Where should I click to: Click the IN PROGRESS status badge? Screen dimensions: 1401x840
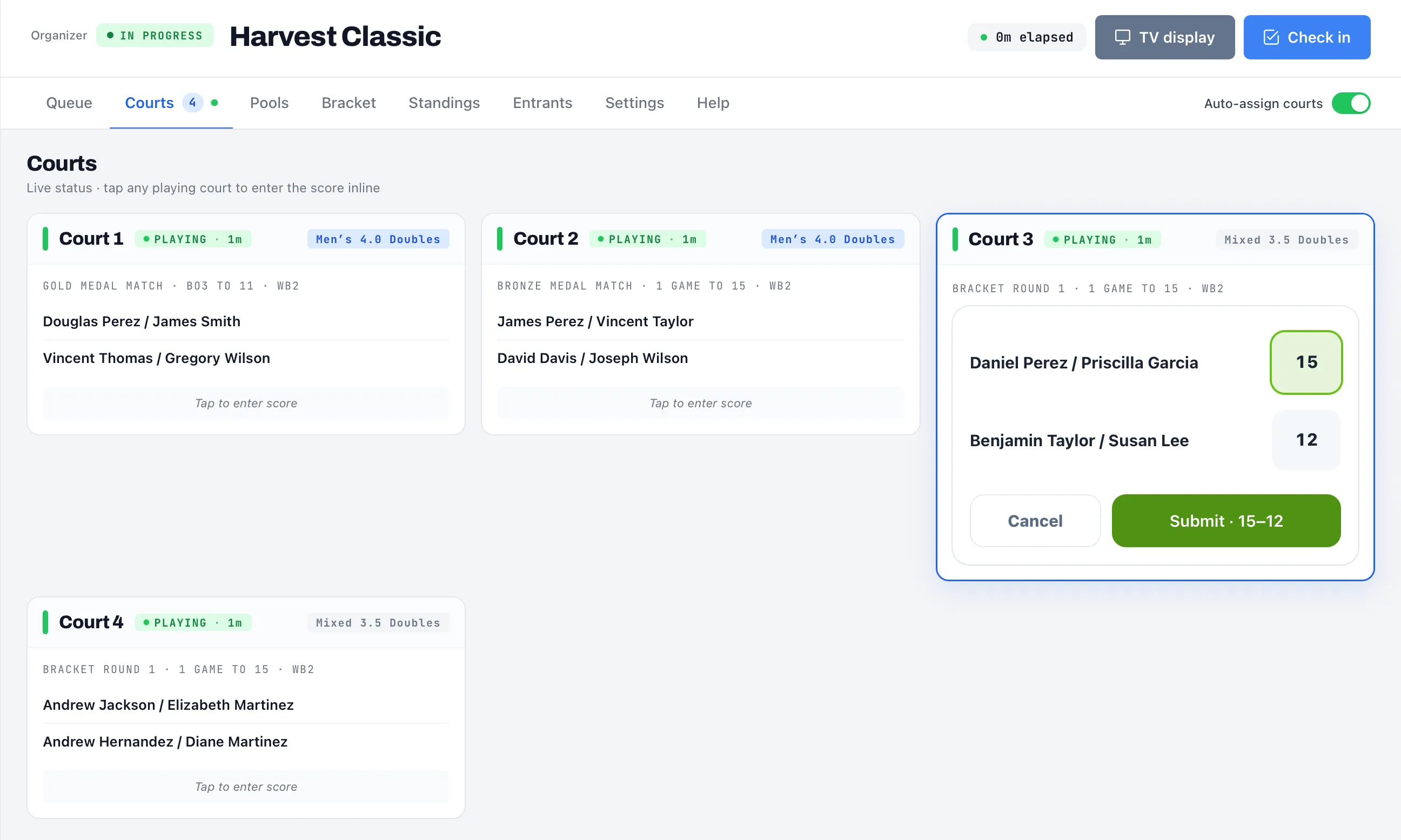(x=155, y=36)
